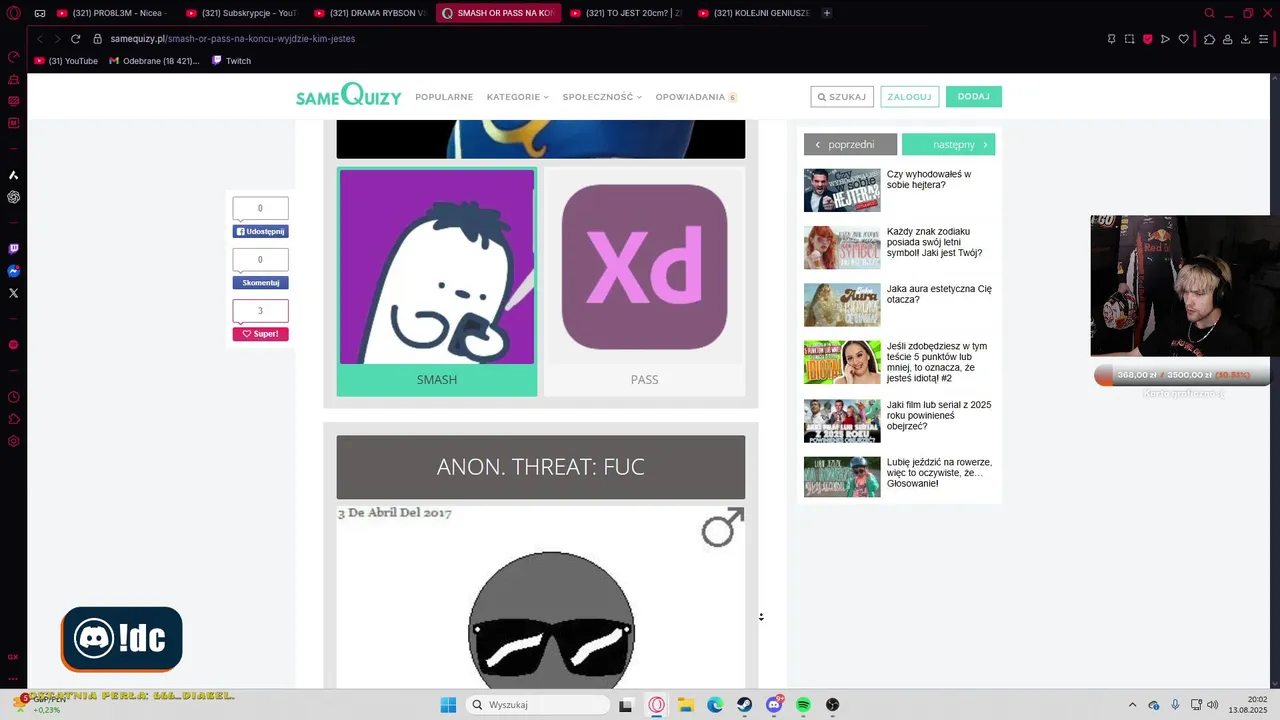Viewport: 1280px width, 720px height.
Task: Open Spotify from the taskbar
Action: point(803,705)
